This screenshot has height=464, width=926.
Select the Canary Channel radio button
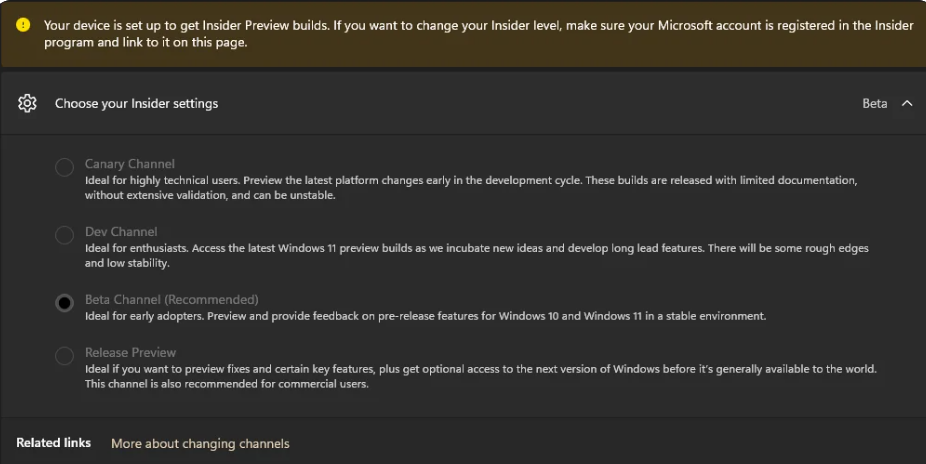[65, 168]
